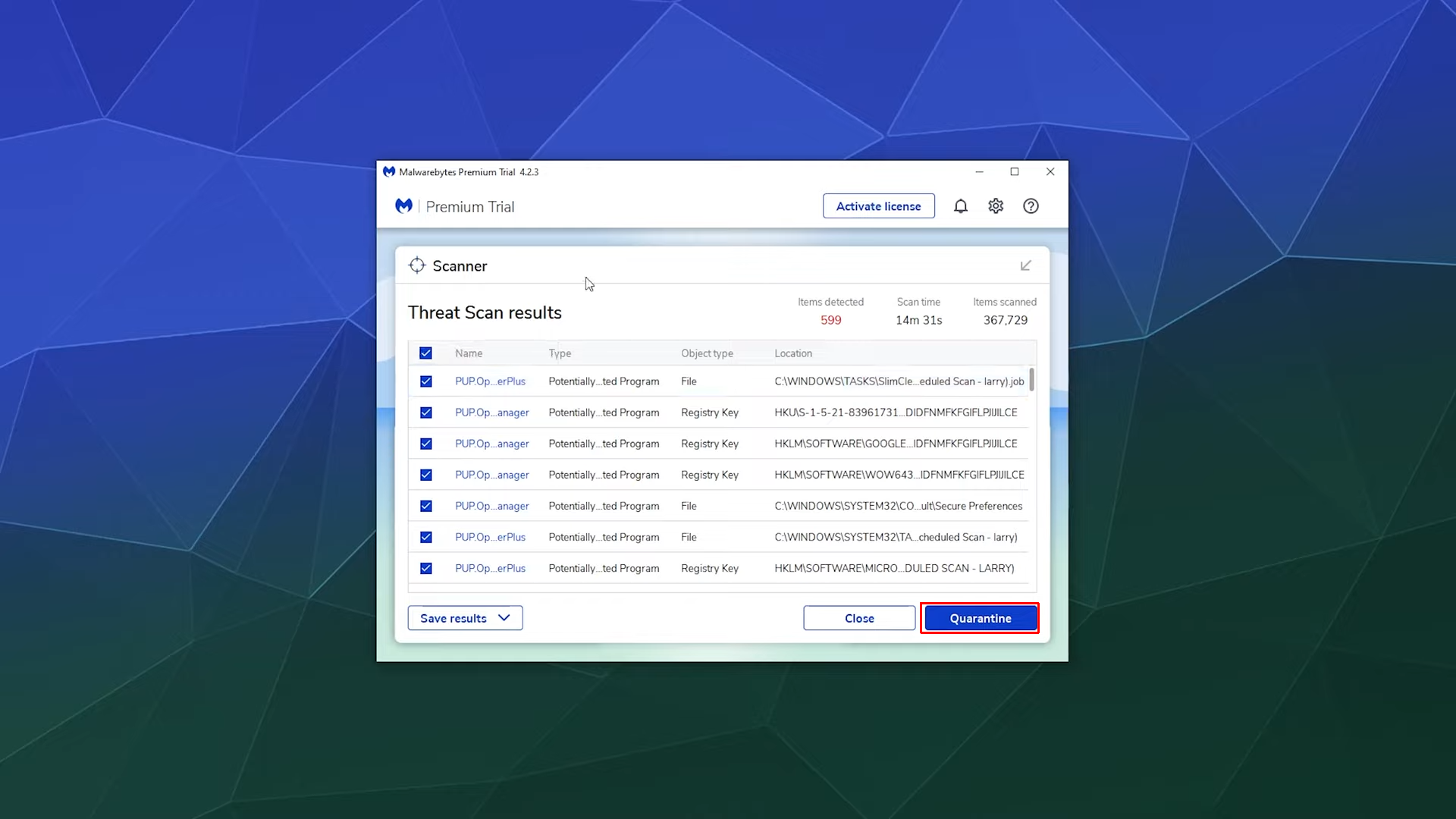This screenshot has width=1456, height=819.
Task: Click the Scanner crosshair icon
Action: (x=417, y=265)
